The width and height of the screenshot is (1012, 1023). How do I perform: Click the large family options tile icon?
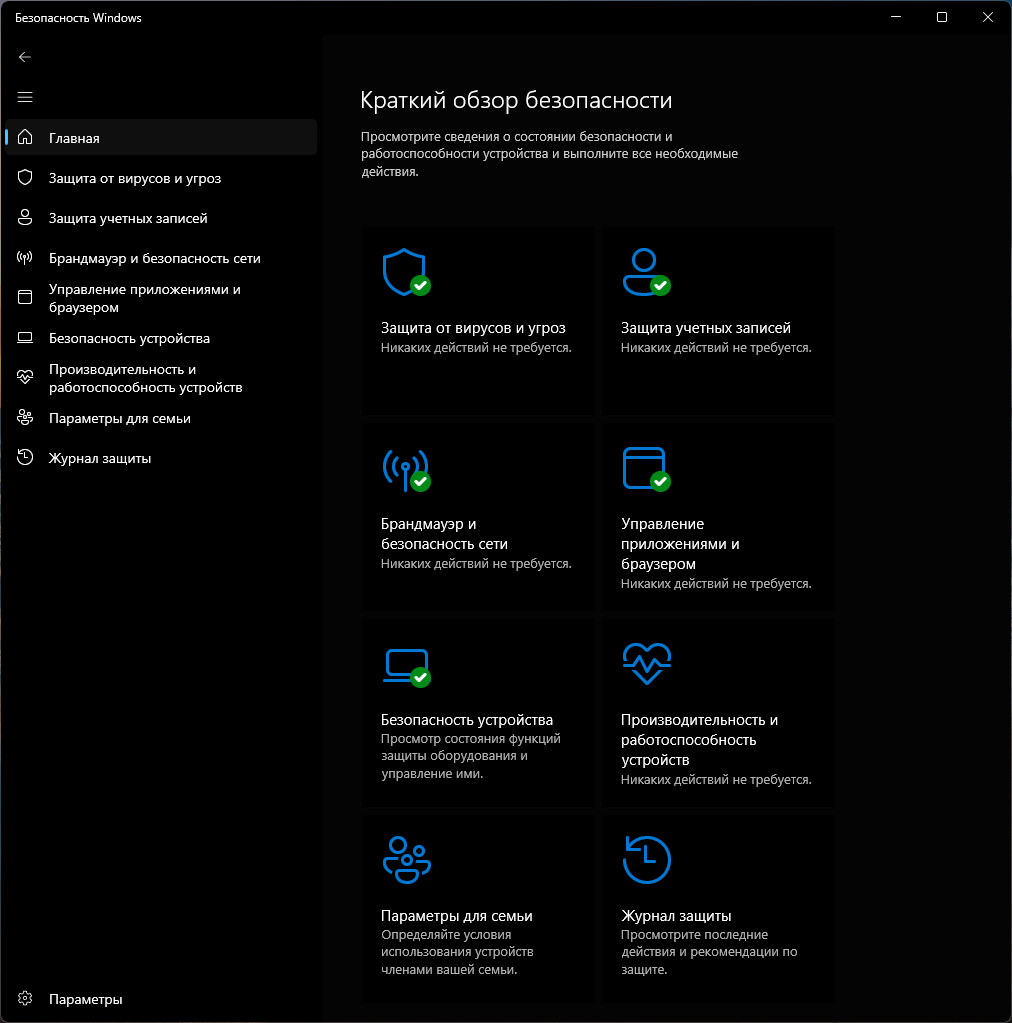(406, 860)
